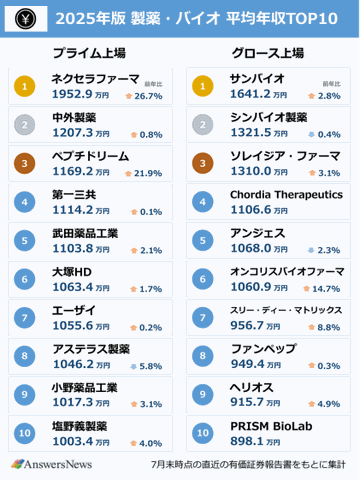Click the AnswersNews logo at the bottom

52,464
